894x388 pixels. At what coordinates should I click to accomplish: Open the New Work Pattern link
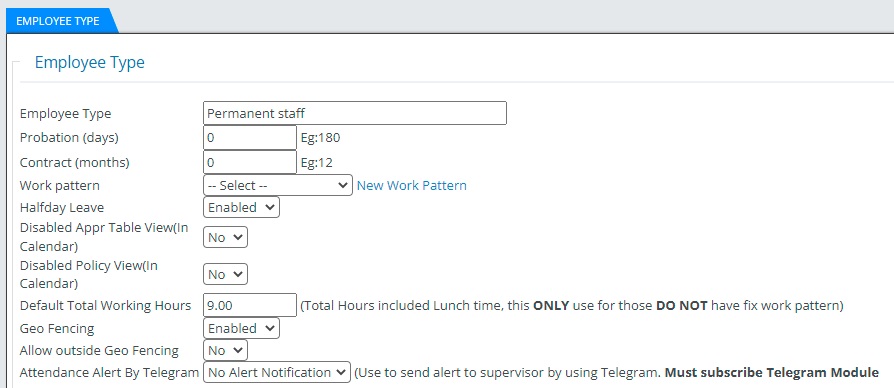[x=412, y=185]
